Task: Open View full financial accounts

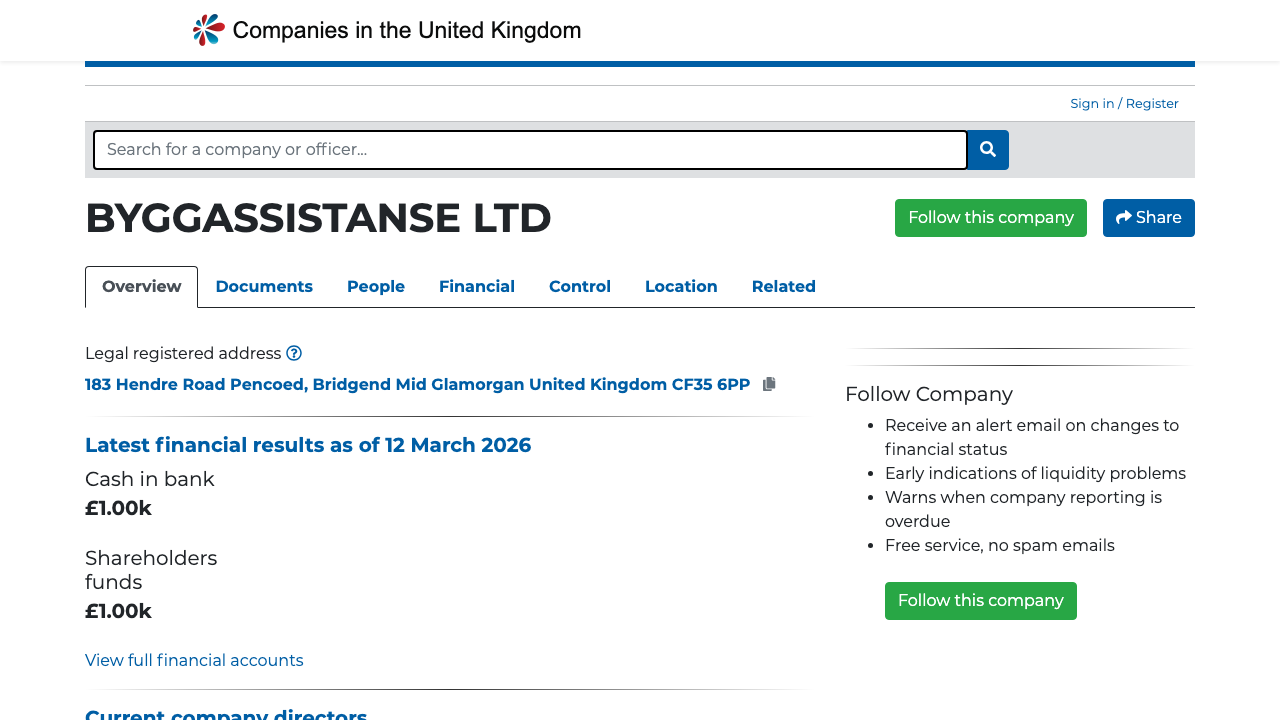Action: tap(194, 660)
